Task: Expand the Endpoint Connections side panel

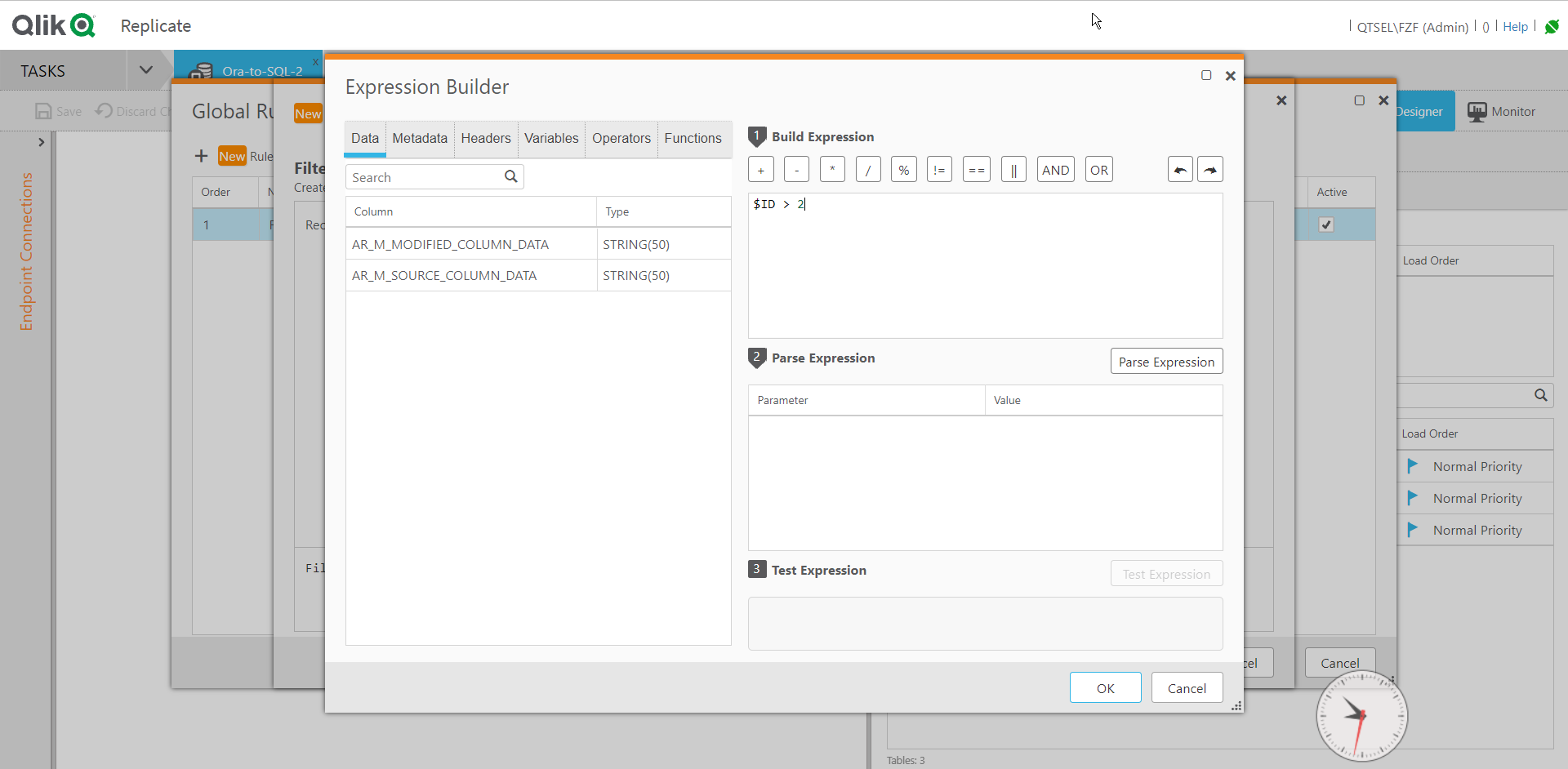Action: pyautogui.click(x=42, y=142)
